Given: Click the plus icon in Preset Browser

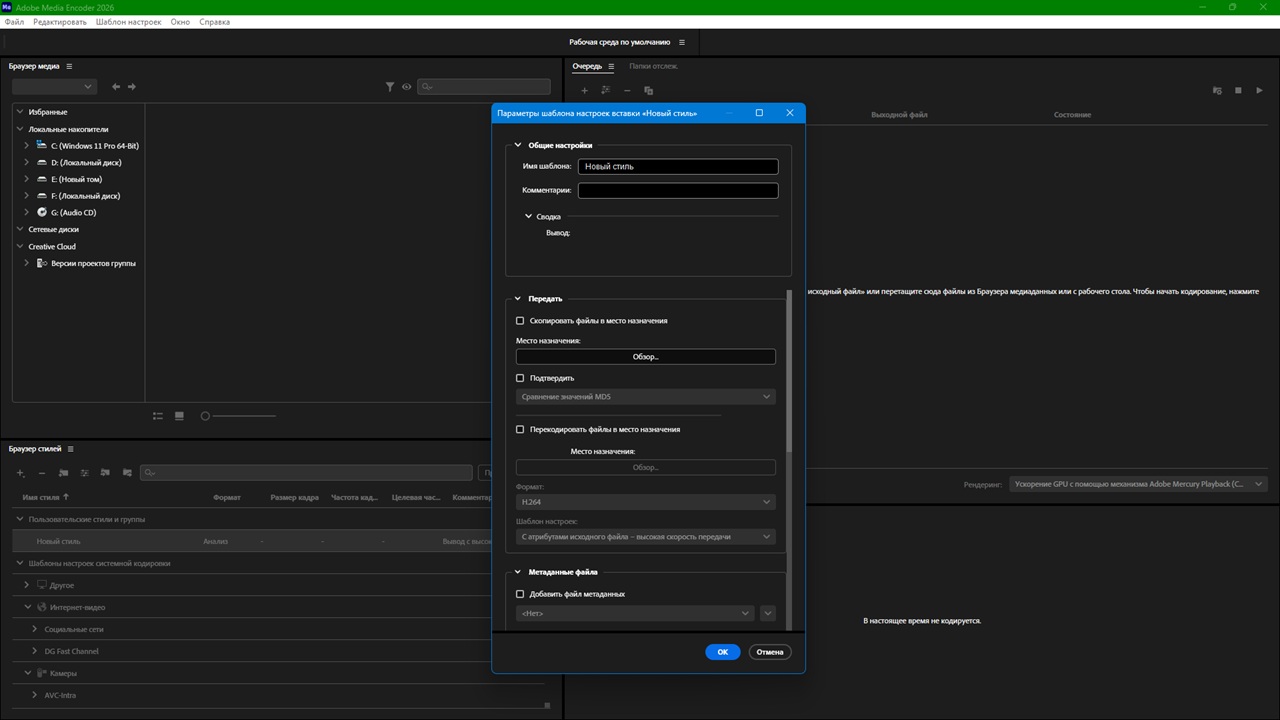Looking at the screenshot, I should [20, 473].
